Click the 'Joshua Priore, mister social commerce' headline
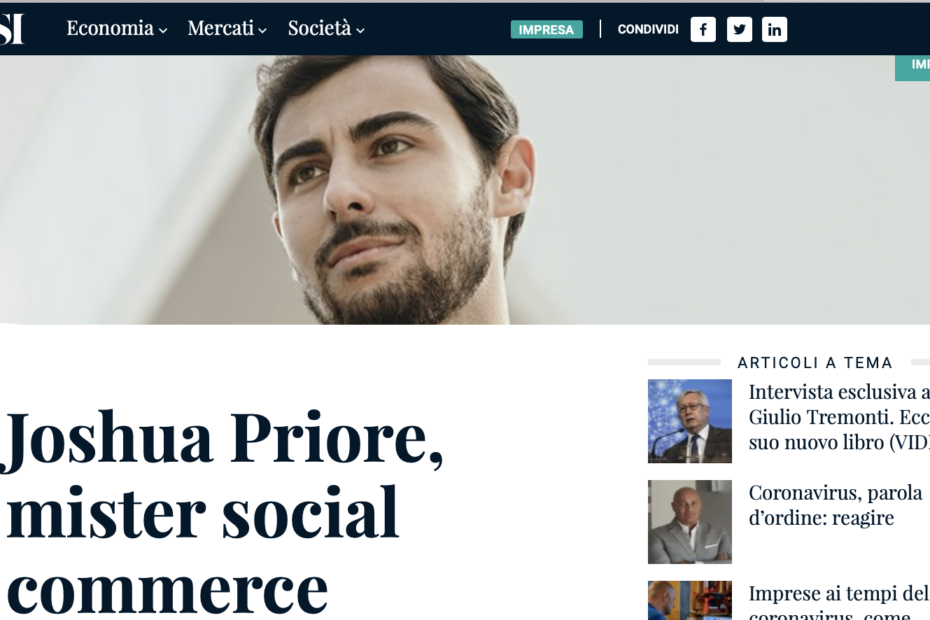The height and width of the screenshot is (620, 930). click(224, 513)
